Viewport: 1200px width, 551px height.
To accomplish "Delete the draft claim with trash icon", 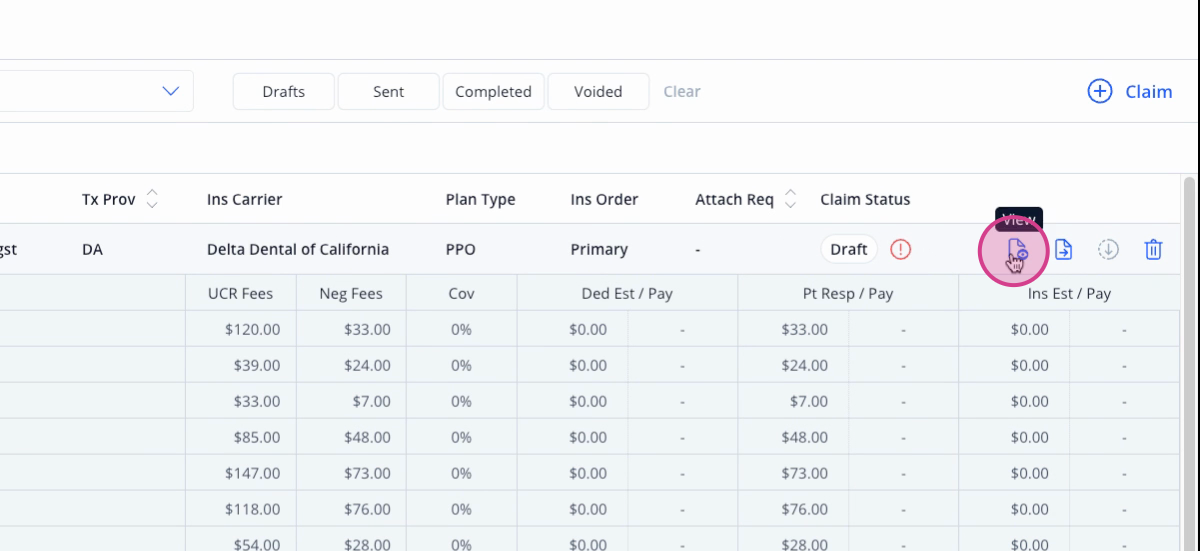I will pyautogui.click(x=1153, y=250).
